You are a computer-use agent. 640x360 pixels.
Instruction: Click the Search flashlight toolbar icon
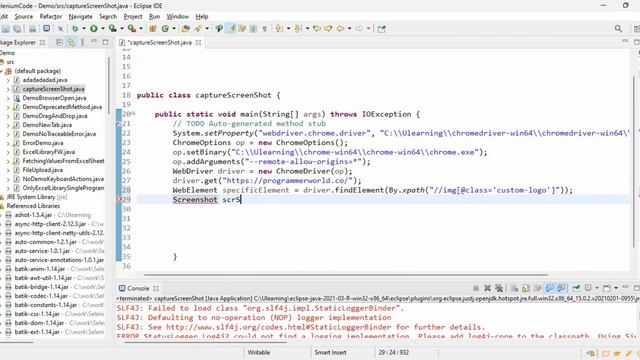point(198,29)
